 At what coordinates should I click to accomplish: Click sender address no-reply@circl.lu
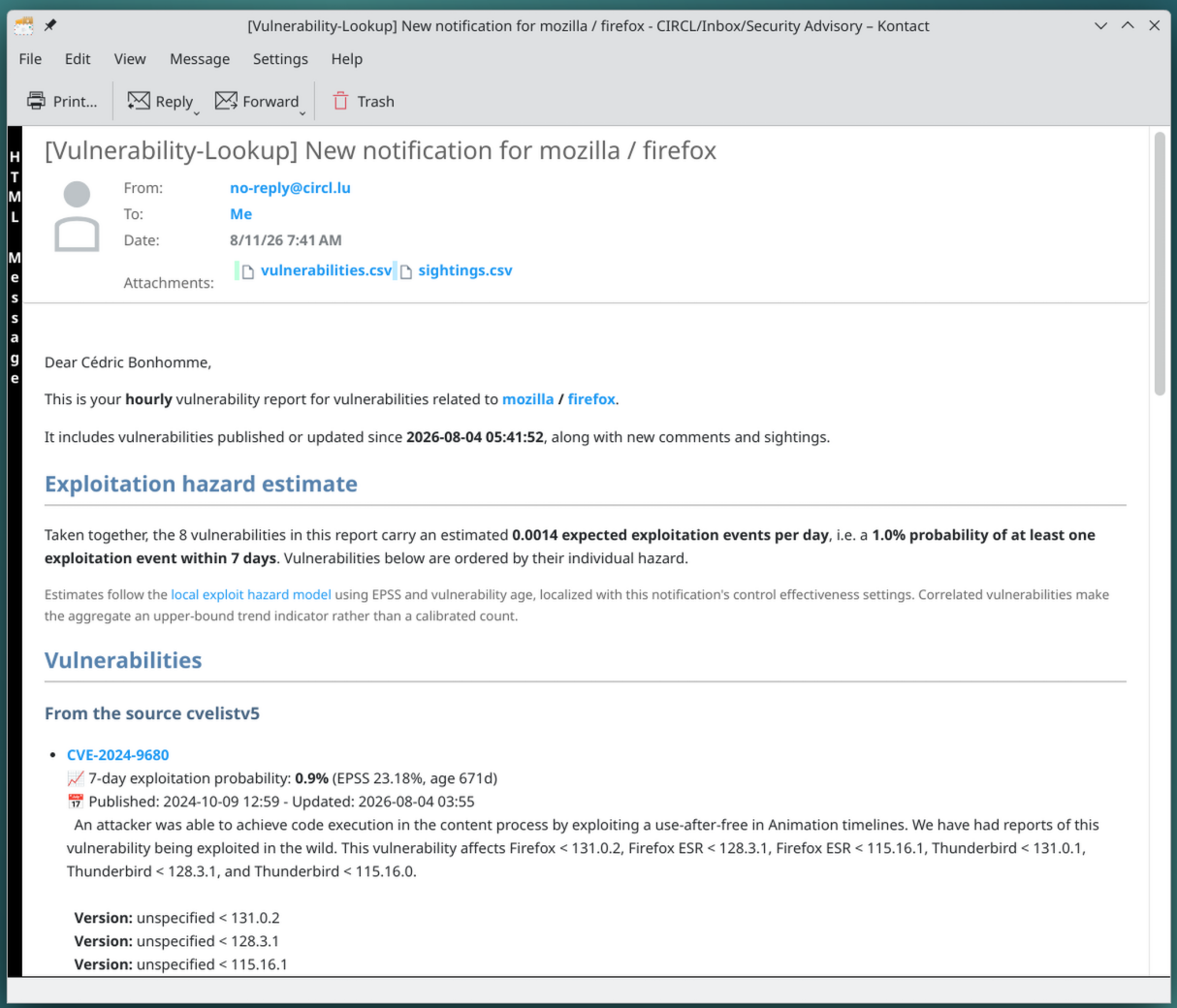(x=290, y=188)
